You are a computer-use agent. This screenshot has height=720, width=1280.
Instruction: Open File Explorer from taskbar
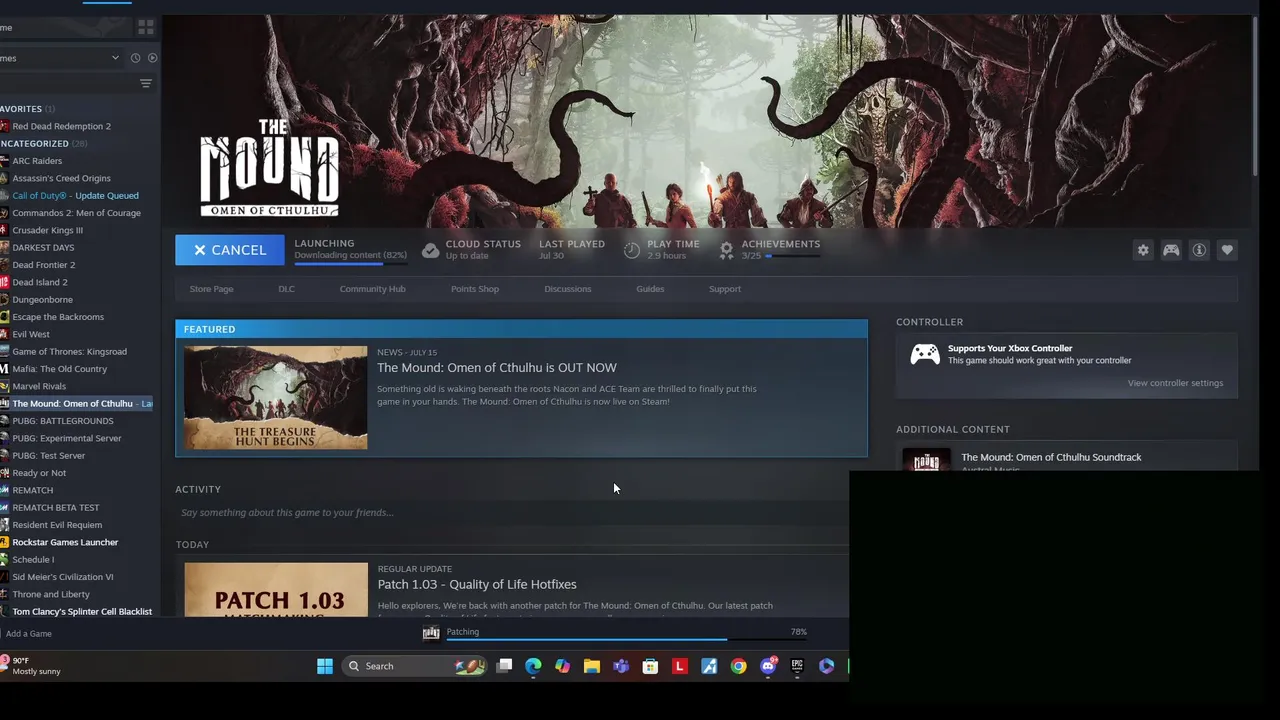[592, 666]
